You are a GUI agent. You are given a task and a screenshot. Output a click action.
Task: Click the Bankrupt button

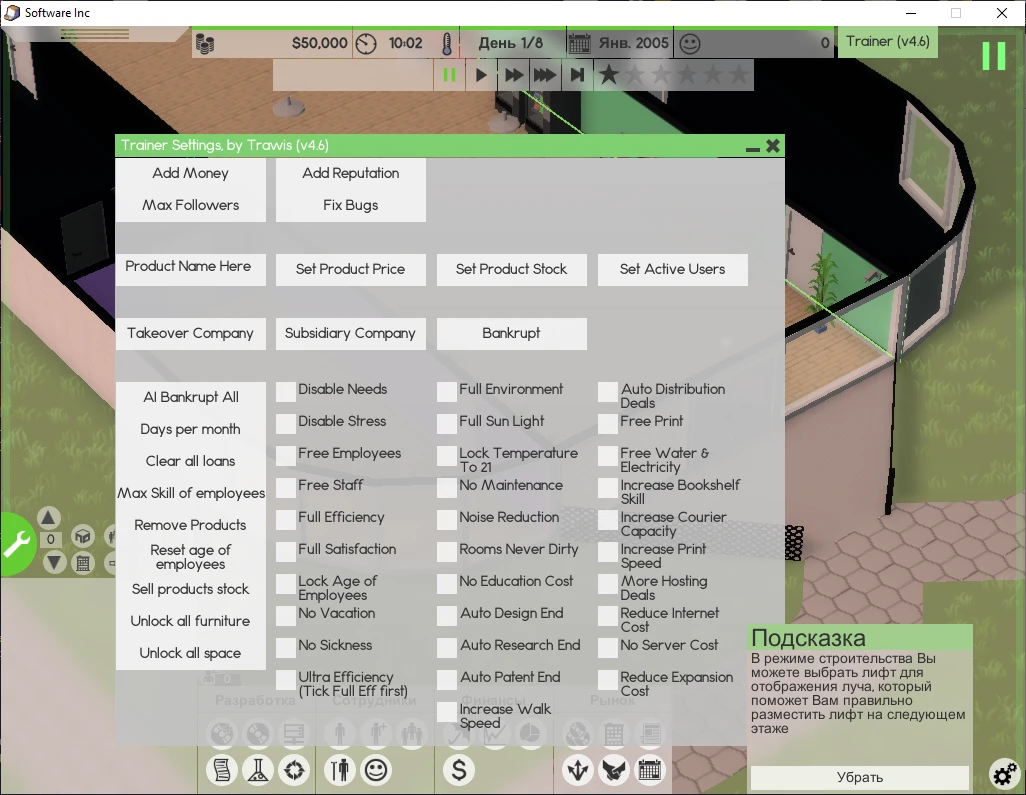[511, 333]
